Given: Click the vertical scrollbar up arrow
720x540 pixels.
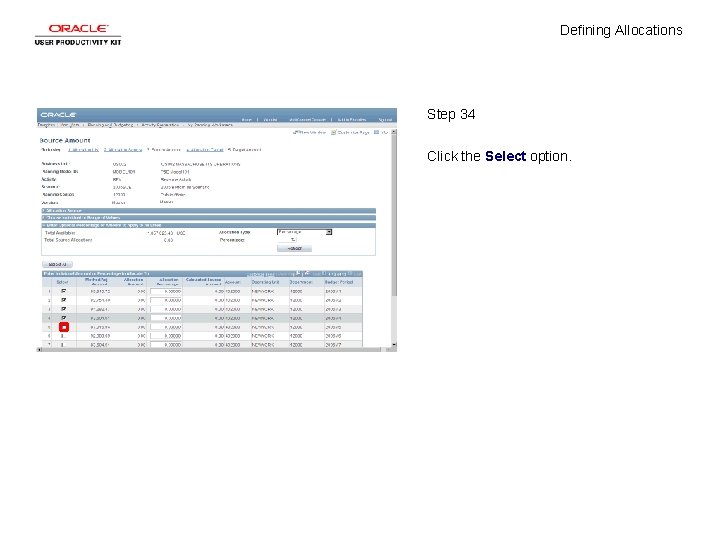Looking at the screenshot, I should click(394, 132).
